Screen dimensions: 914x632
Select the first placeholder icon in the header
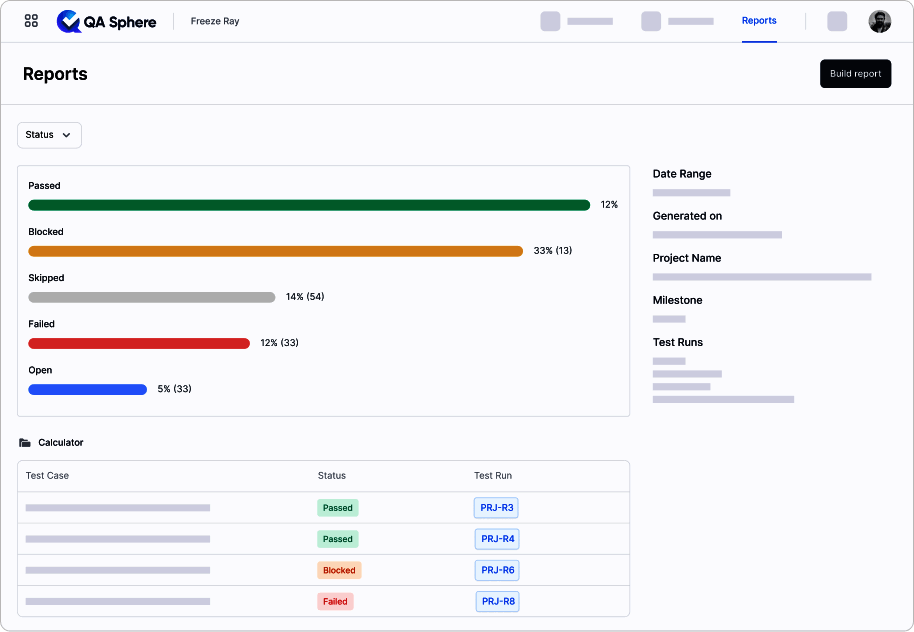point(550,20)
